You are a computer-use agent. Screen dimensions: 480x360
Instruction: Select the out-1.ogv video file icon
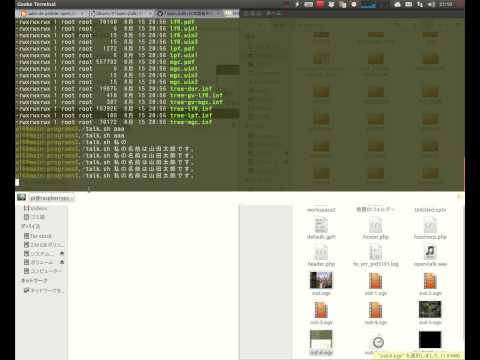click(376, 281)
